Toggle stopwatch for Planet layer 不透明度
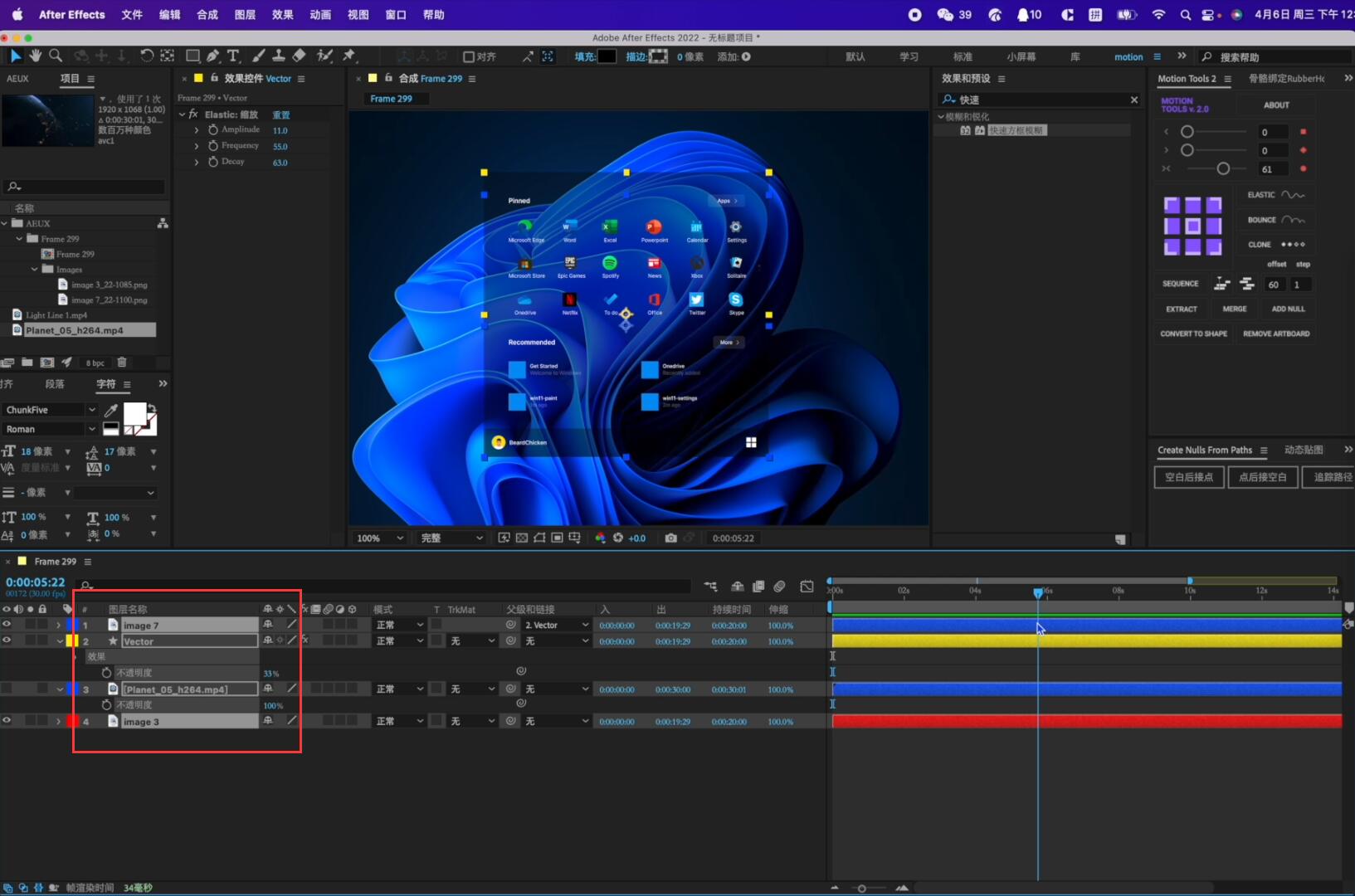The image size is (1355, 896). click(x=106, y=704)
